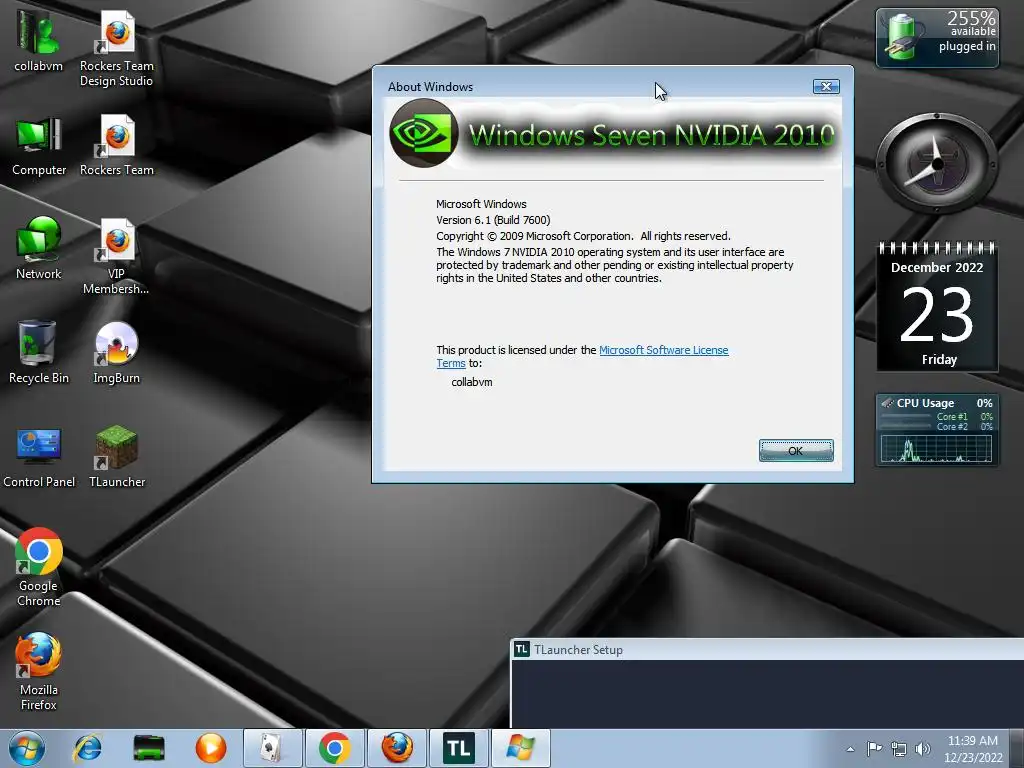This screenshot has width=1024, height=768.
Task: Click the Terms link text
Action: 451,363
